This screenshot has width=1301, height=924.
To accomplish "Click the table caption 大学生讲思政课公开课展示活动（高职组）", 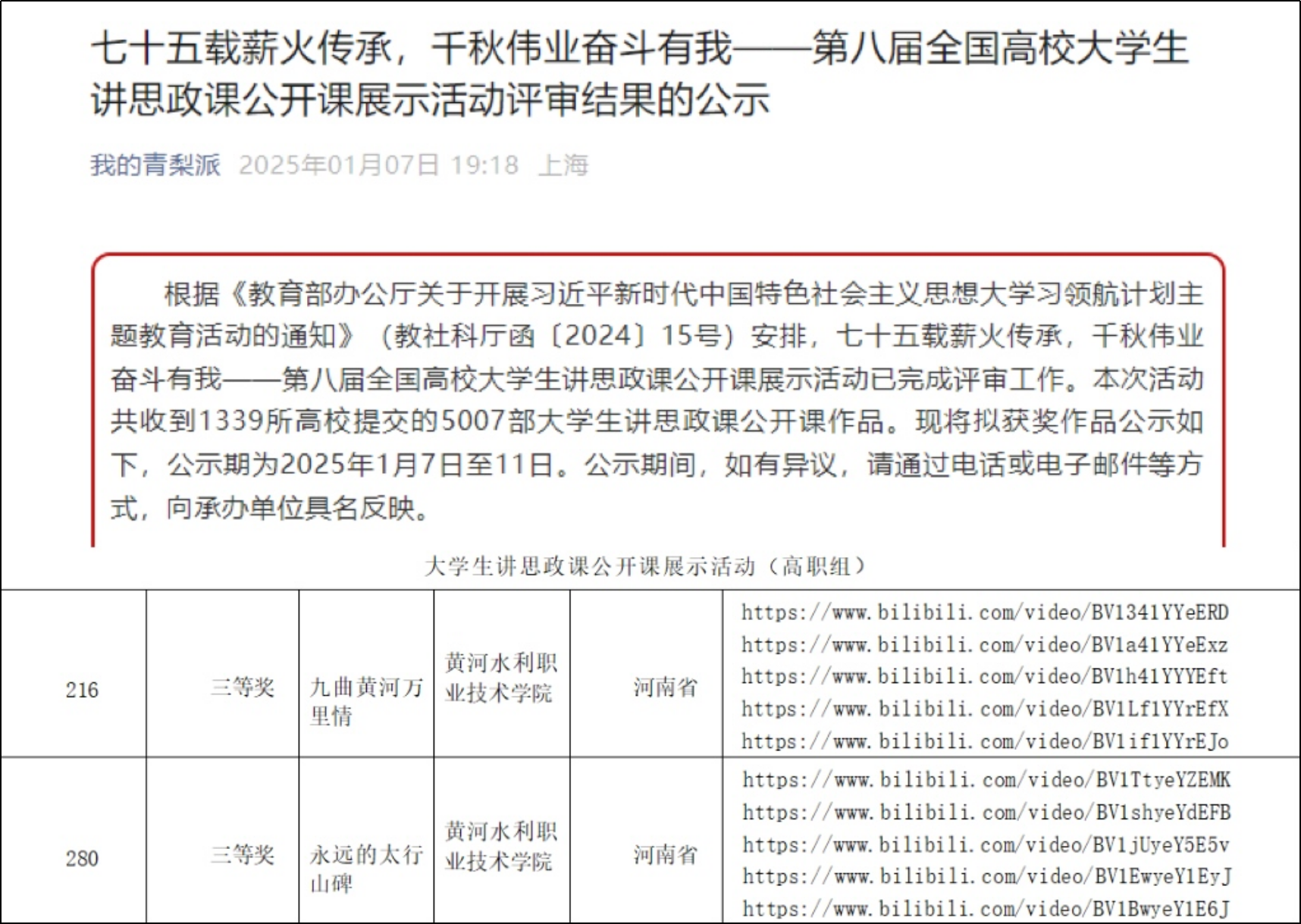I will (644, 566).
